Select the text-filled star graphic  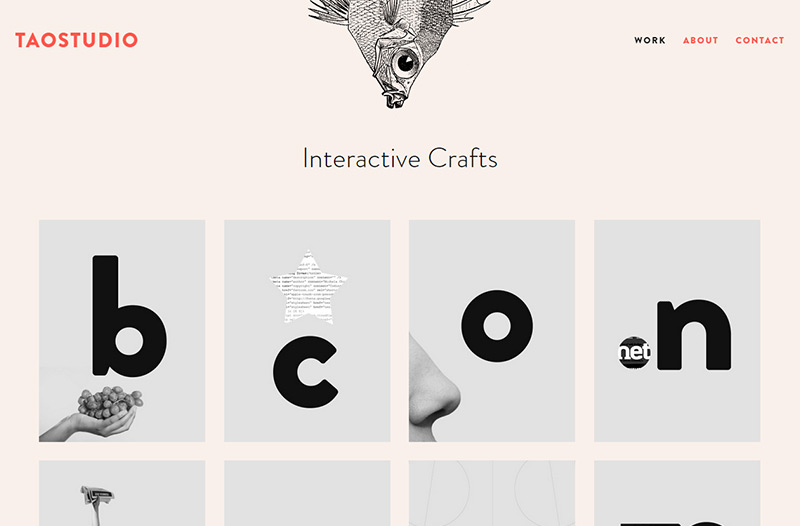(x=308, y=287)
